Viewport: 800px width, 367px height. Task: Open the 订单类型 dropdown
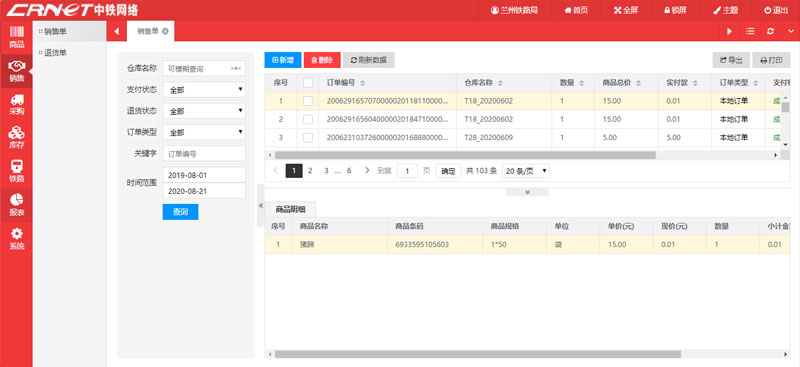click(204, 132)
